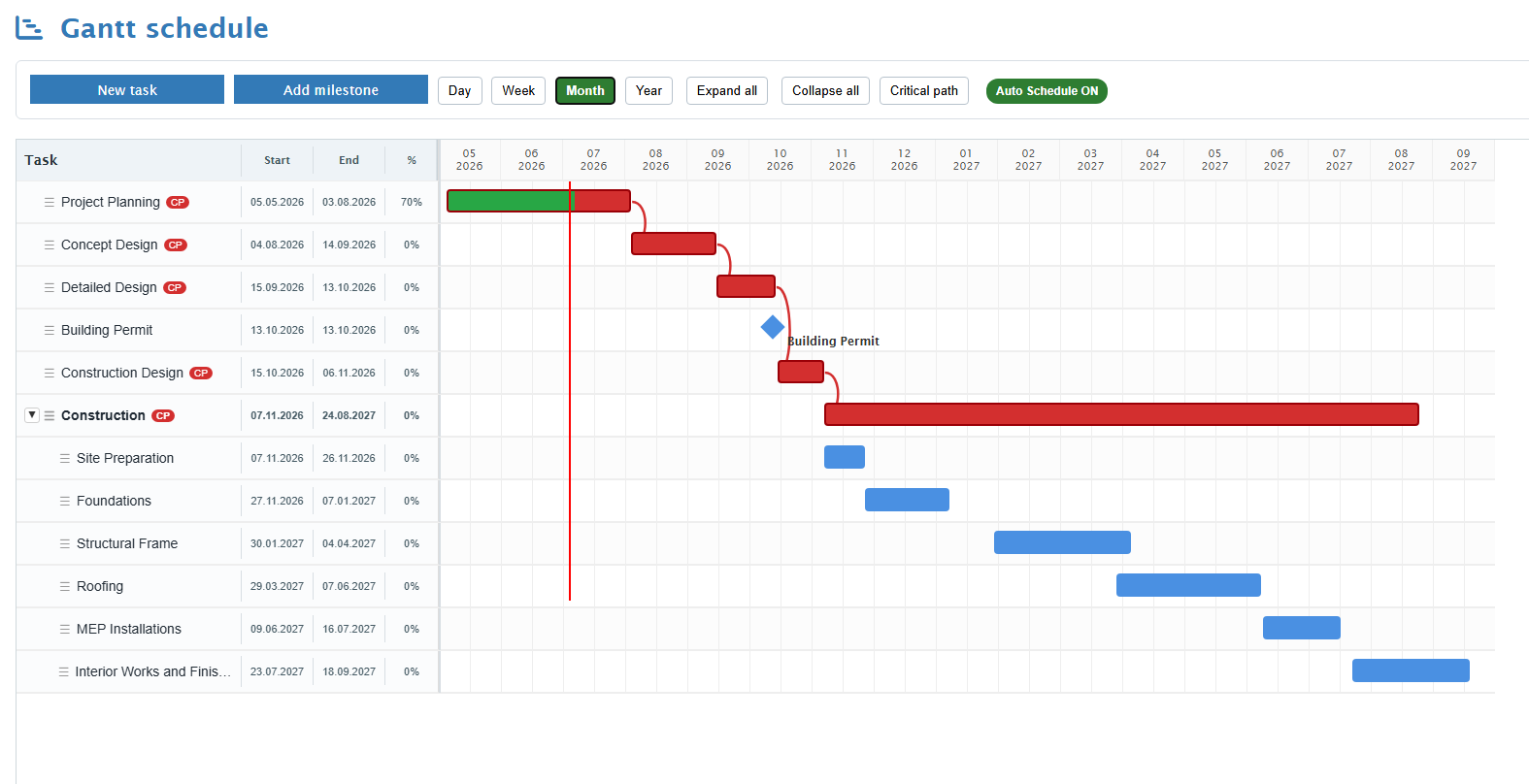Click the 11 2026 month header
This screenshot has height=784, width=1529.
[842, 160]
